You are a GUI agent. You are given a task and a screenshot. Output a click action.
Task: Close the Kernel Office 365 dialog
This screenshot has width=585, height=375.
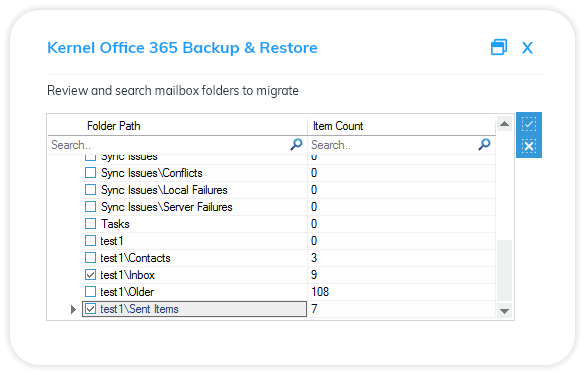pyautogui.click(x=527, y=48)
